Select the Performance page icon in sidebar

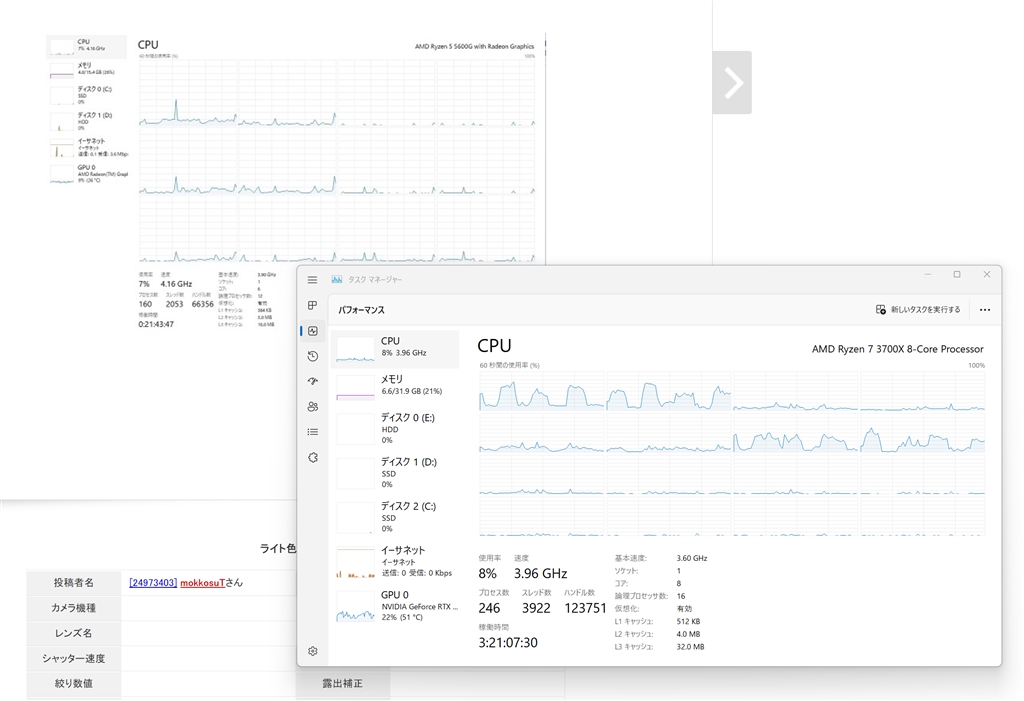point(313,331)
